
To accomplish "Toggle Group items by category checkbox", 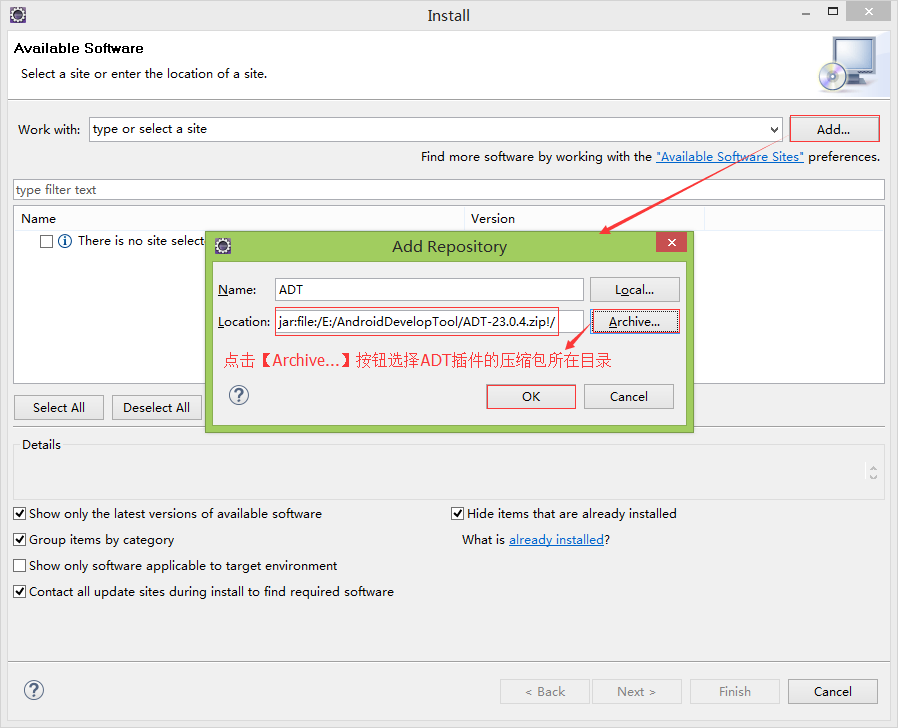I will [x=19, y=540].
